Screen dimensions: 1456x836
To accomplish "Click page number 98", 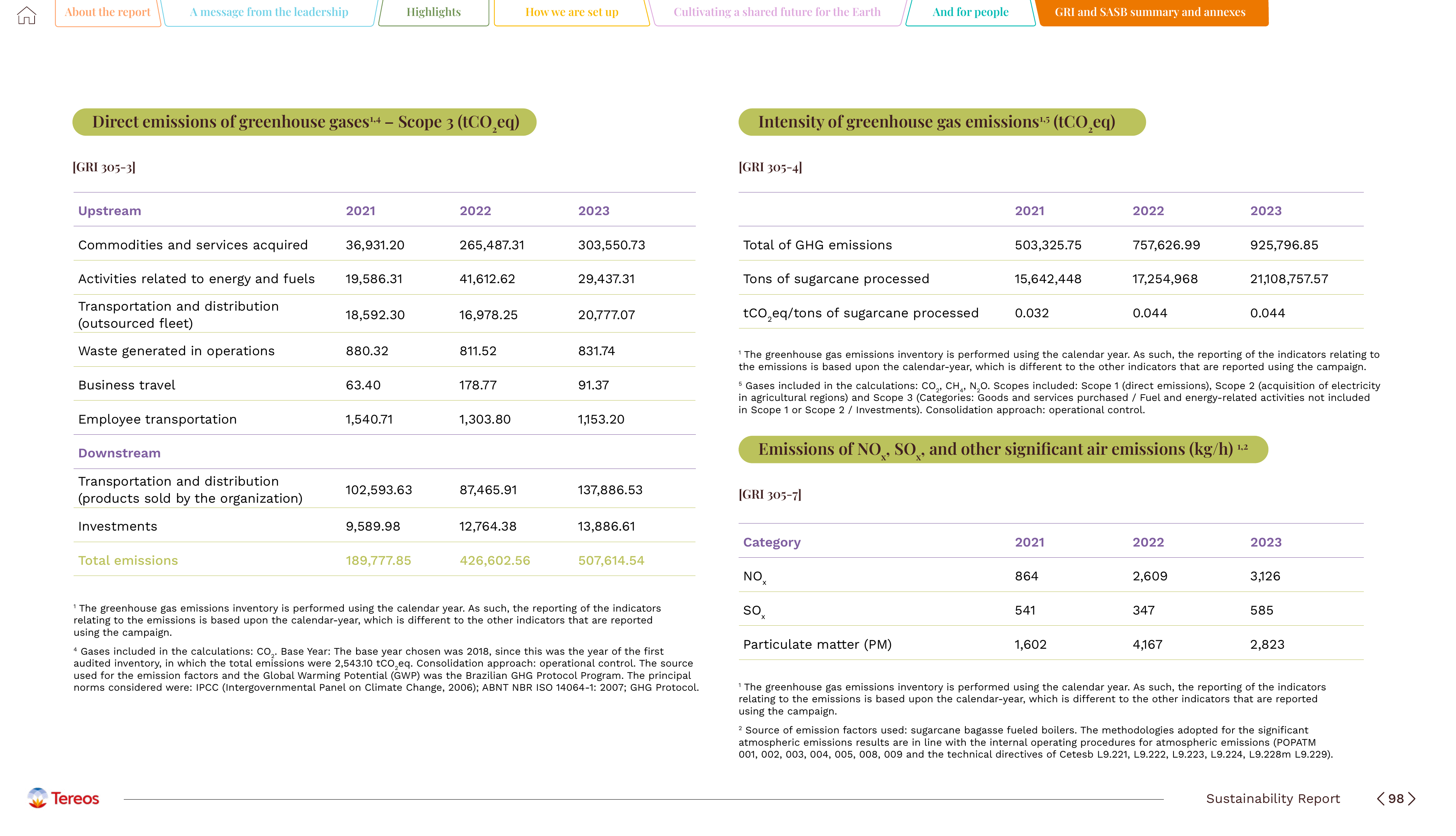I will pos(1396,799).
